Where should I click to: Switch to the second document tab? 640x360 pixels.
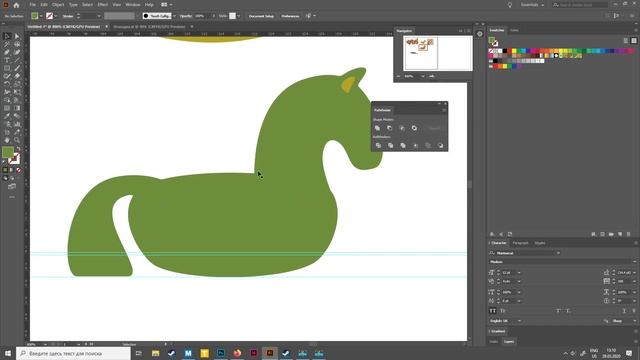(149, 27)
